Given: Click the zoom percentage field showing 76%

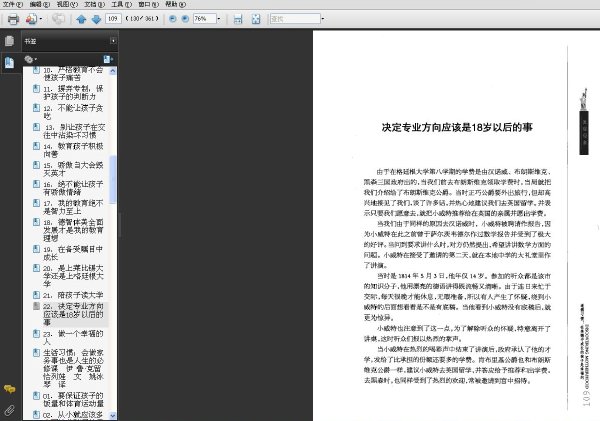Looking at the screenshot, I should 204,18.
